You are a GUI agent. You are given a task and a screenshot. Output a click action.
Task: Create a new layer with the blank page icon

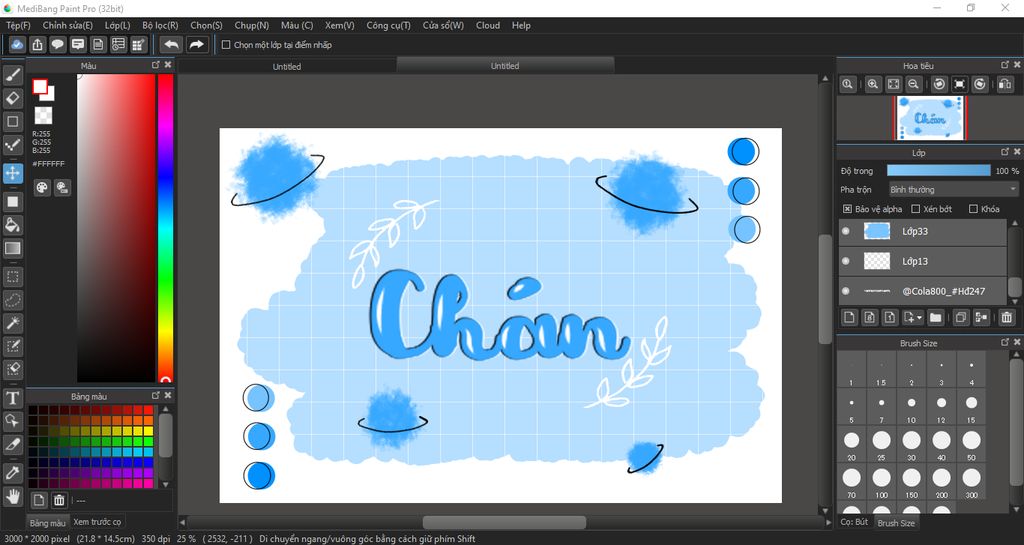(849, 318)
